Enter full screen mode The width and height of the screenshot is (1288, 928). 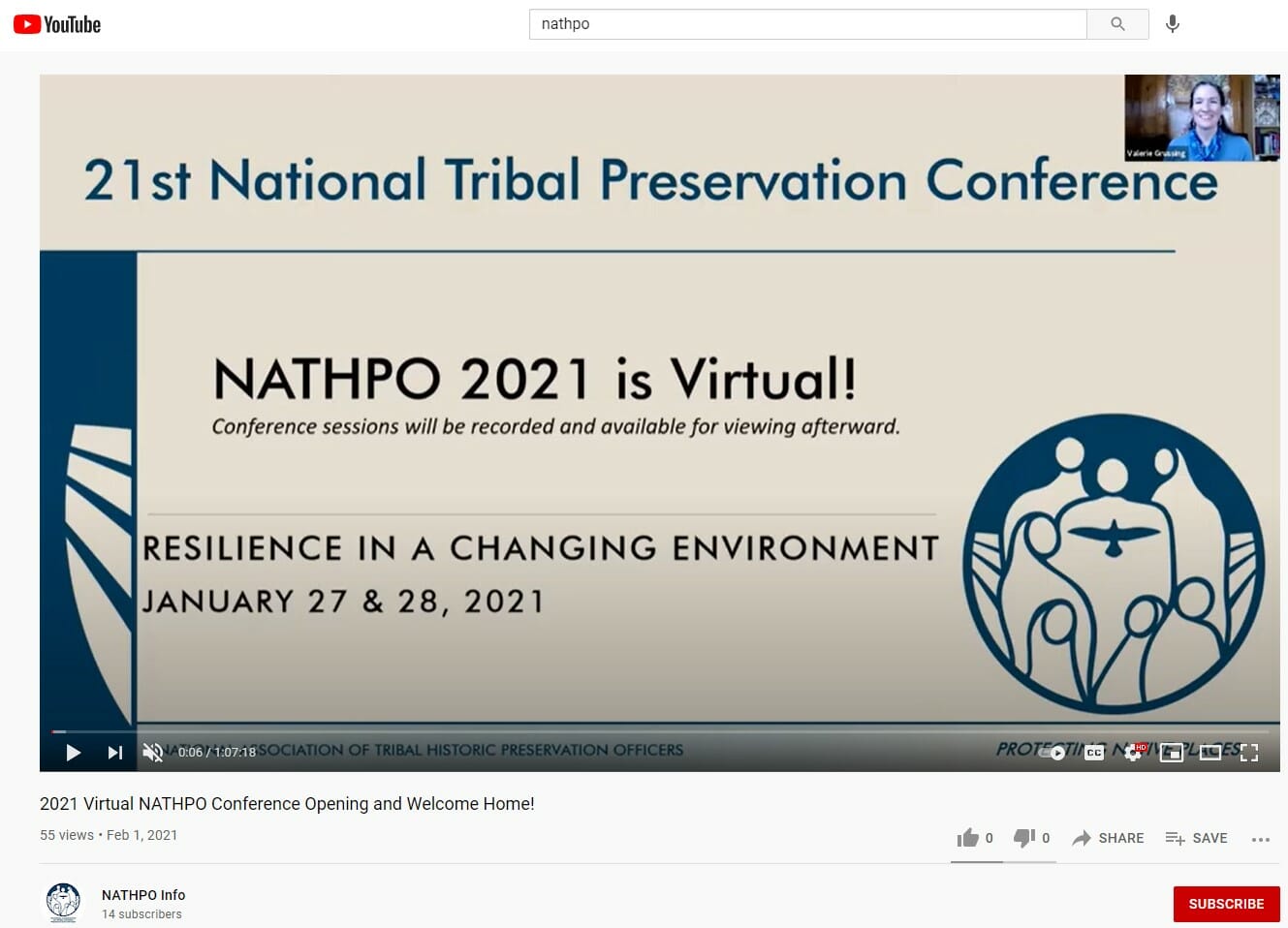coord(1249,753)
